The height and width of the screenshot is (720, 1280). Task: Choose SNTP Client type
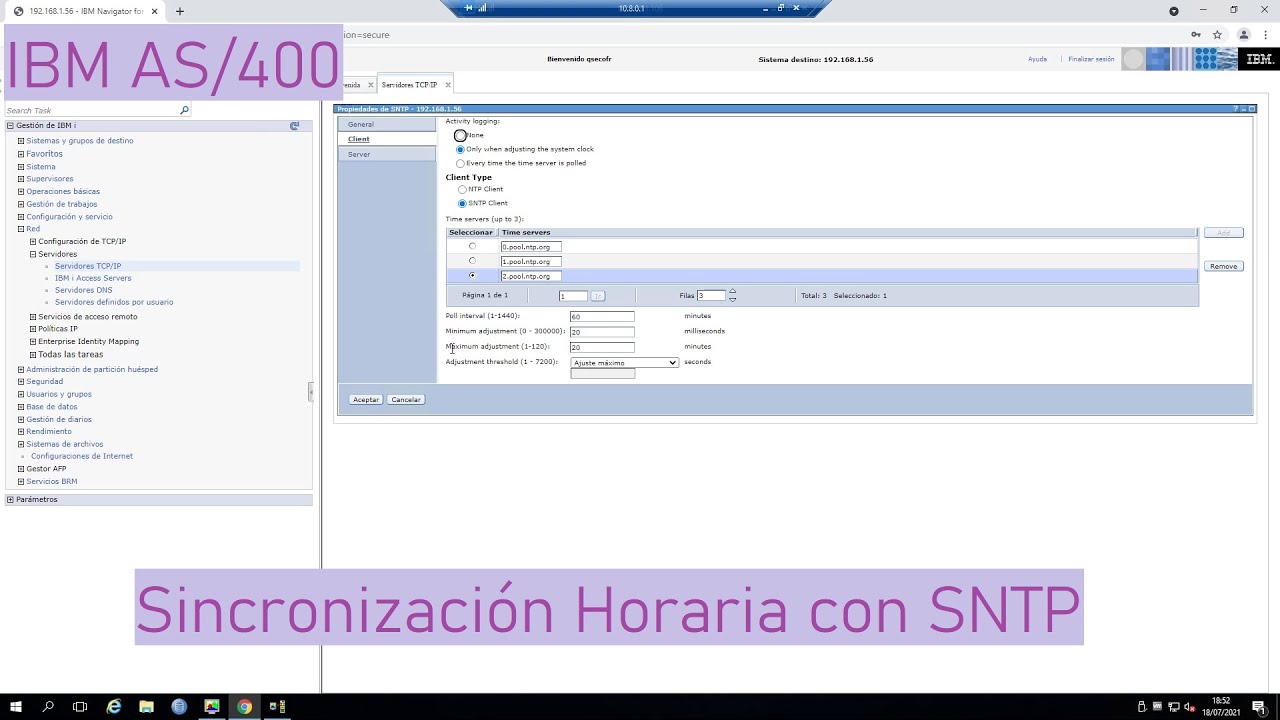click(462, 203)
